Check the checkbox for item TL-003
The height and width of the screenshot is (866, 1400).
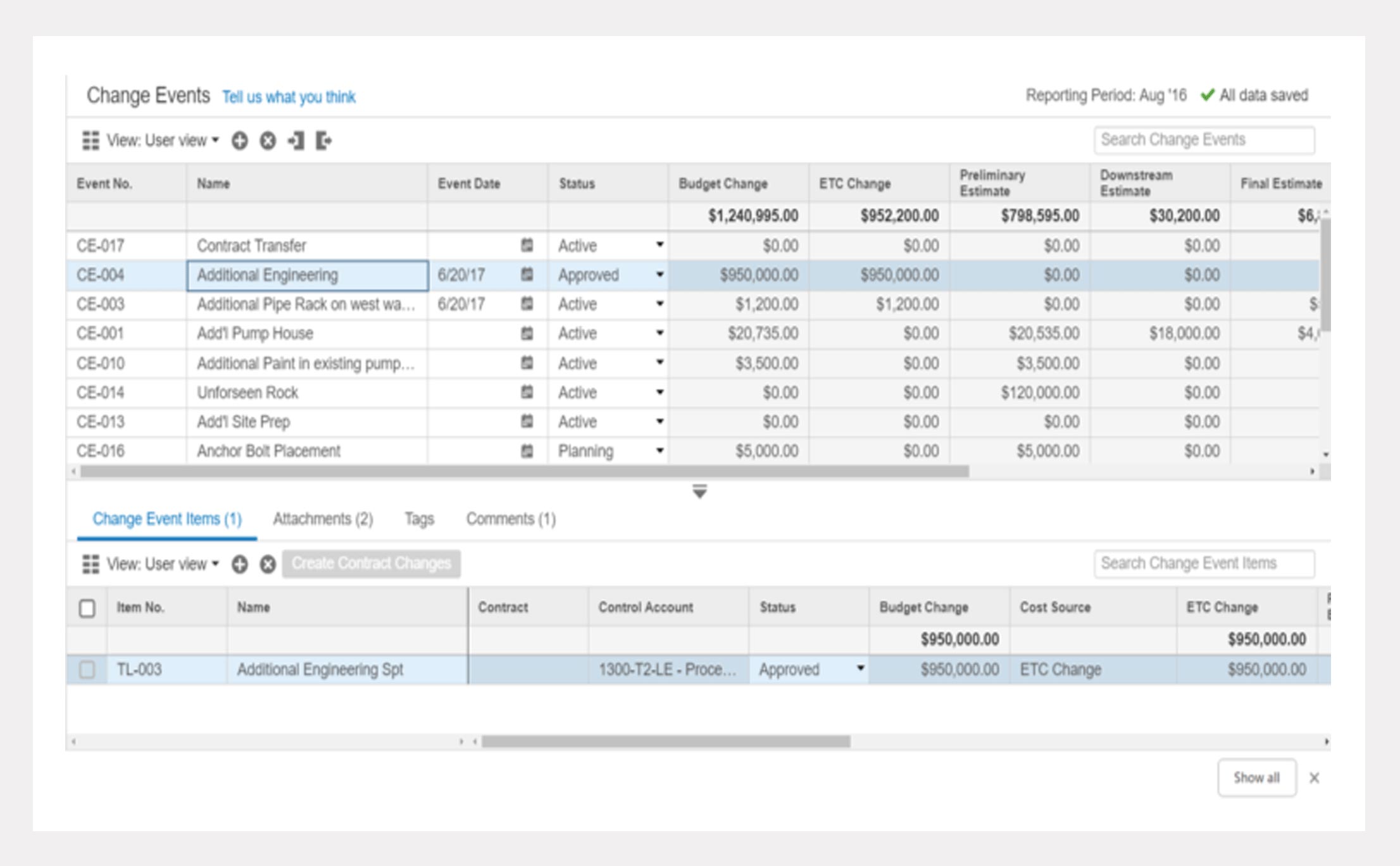[x=89, y=669]
